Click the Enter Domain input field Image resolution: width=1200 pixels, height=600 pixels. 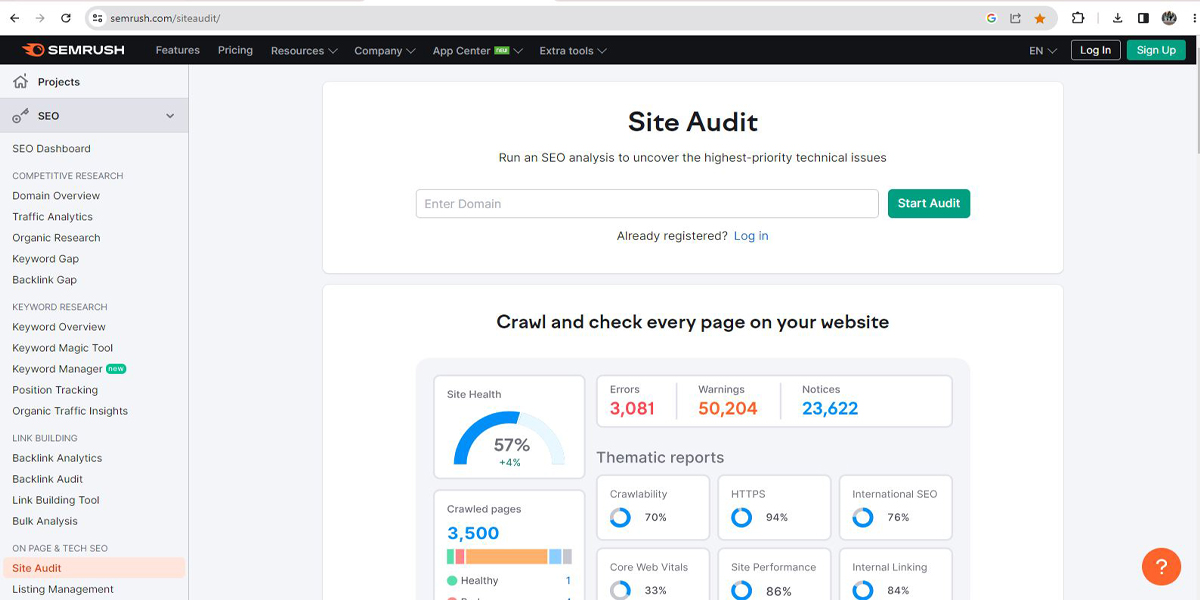click(647, 203)
